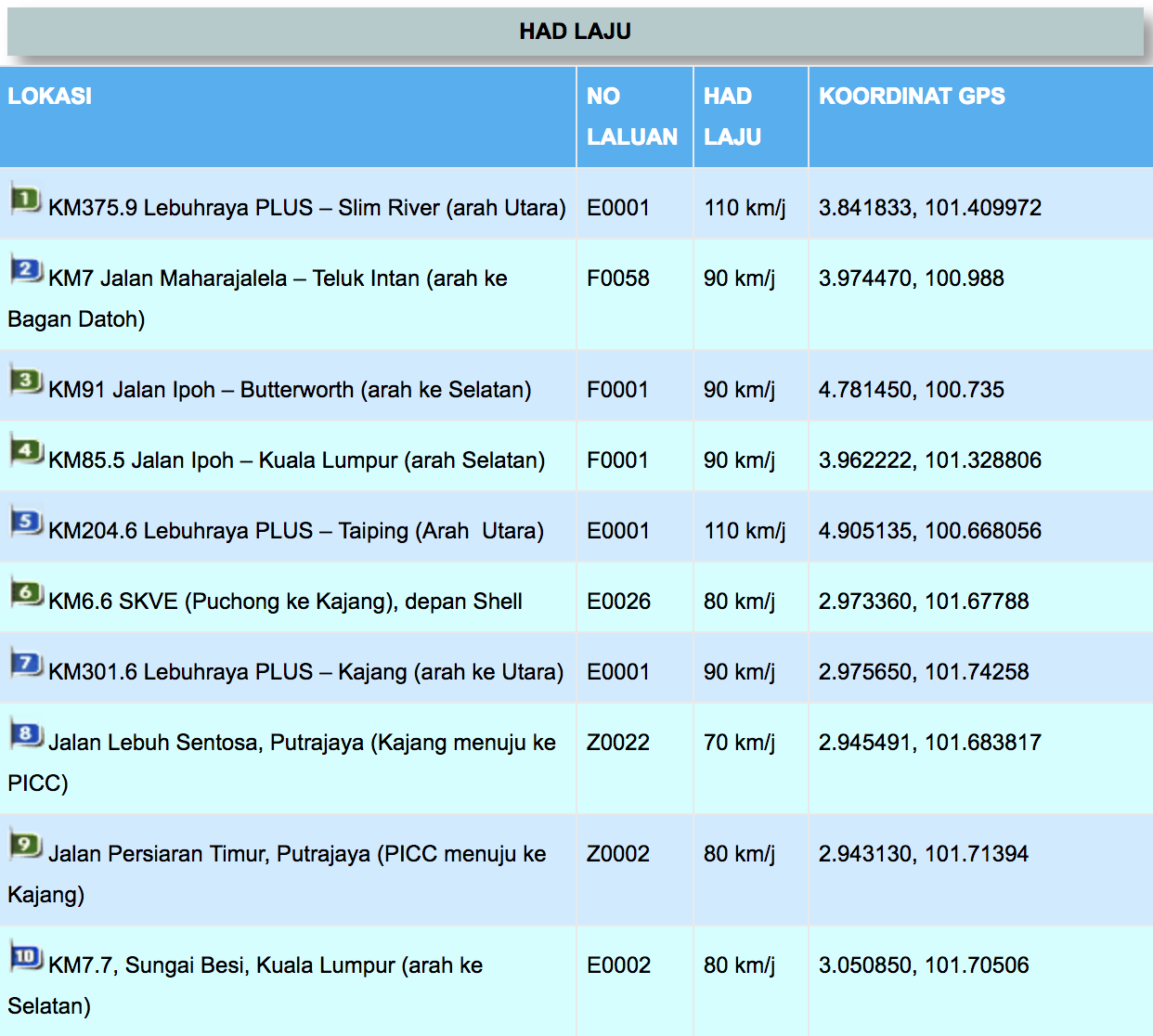Click the KM6.6 SKVE Puchong ke Kajang location
This screenshot has width=1153, height=1036.
(x=285, y=602)
